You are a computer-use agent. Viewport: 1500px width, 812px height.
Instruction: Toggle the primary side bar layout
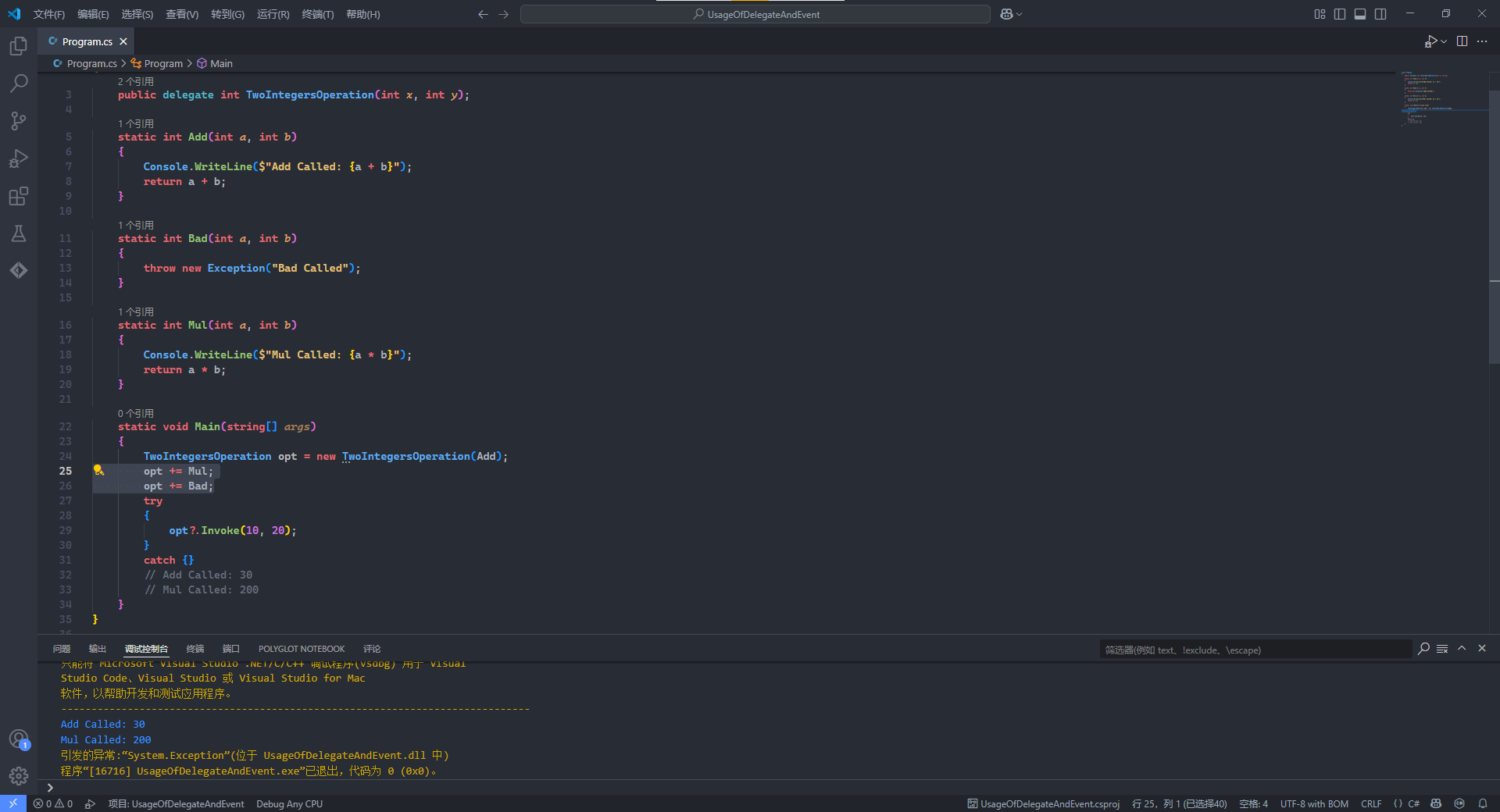coord(1340,14)
